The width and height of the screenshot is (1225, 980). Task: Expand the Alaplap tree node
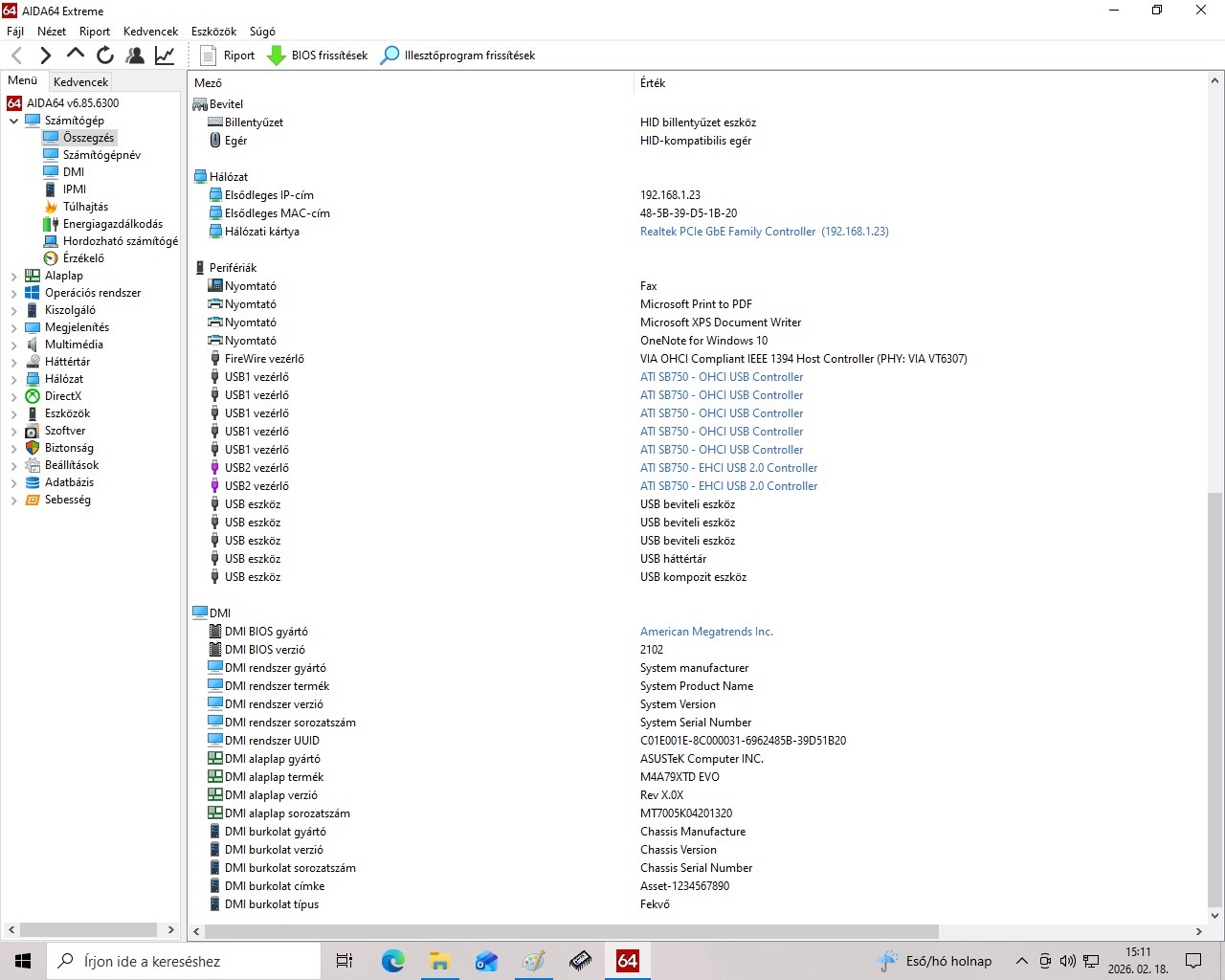point(13,276)
